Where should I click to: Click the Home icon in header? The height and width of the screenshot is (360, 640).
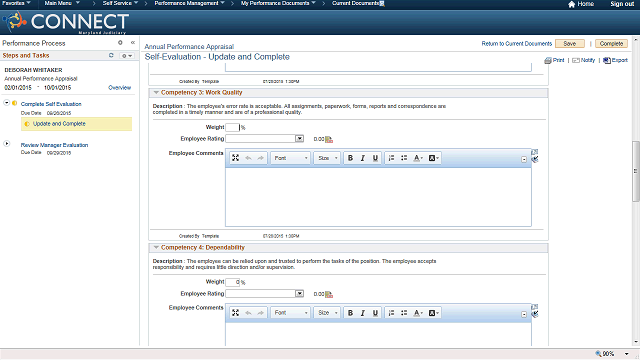[571, 4]
